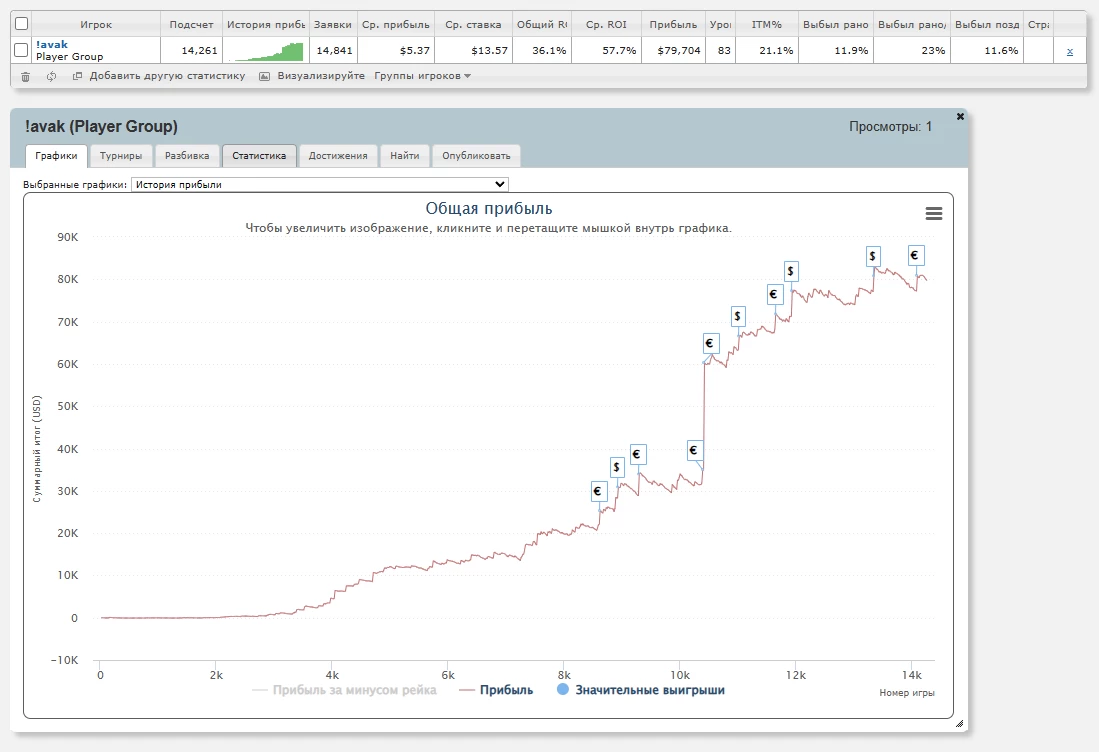This screenshot has width=1099, height=752.
Task: Check the !avak row checkbox
Action: point(21,50)
